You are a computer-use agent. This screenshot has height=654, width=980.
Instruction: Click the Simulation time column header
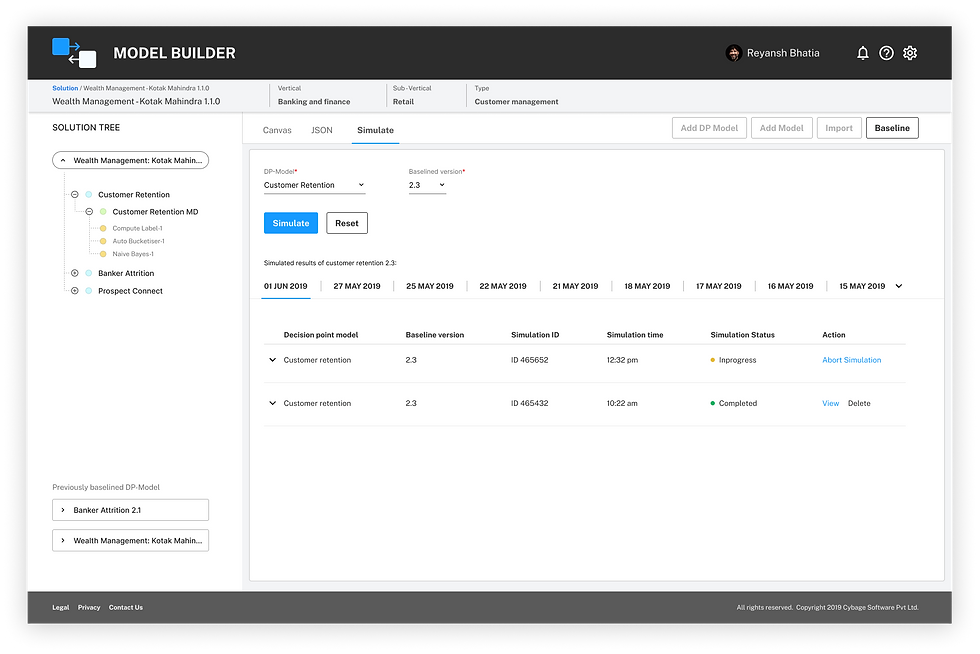click(x=635, y=335)
